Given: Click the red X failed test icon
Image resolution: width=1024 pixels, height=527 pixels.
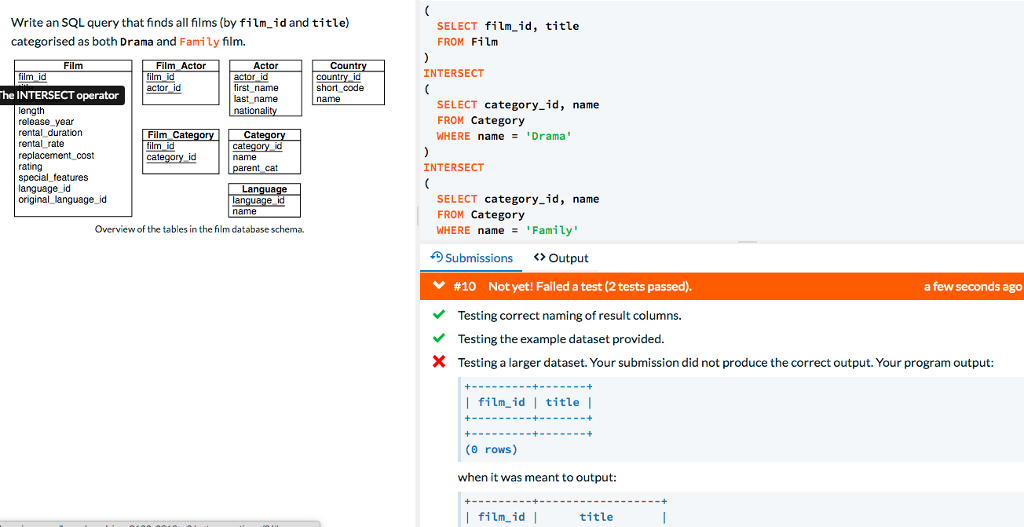Looking at the screenshot, I should pos(438,362).
